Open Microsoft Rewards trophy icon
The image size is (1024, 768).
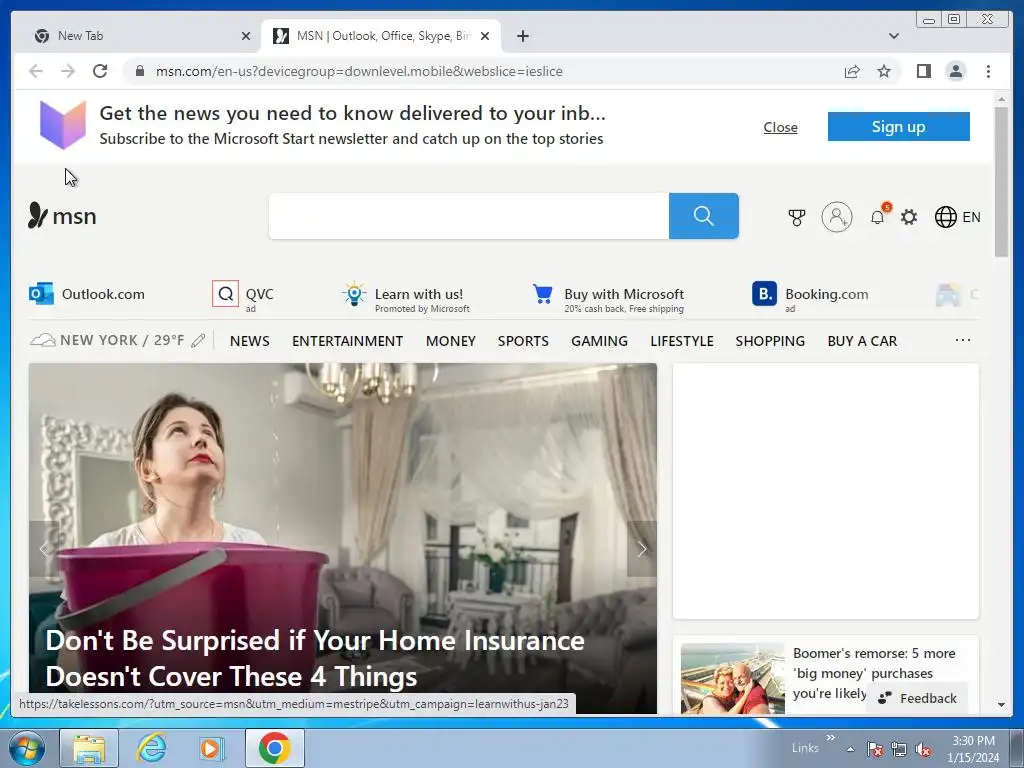coord(797,217)
